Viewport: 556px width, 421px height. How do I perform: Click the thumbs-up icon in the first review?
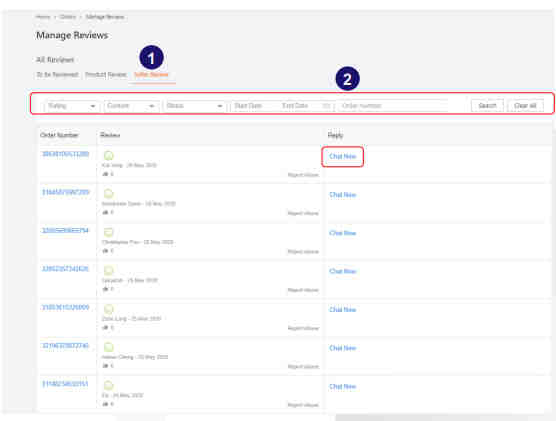click(x=105, y=174)
